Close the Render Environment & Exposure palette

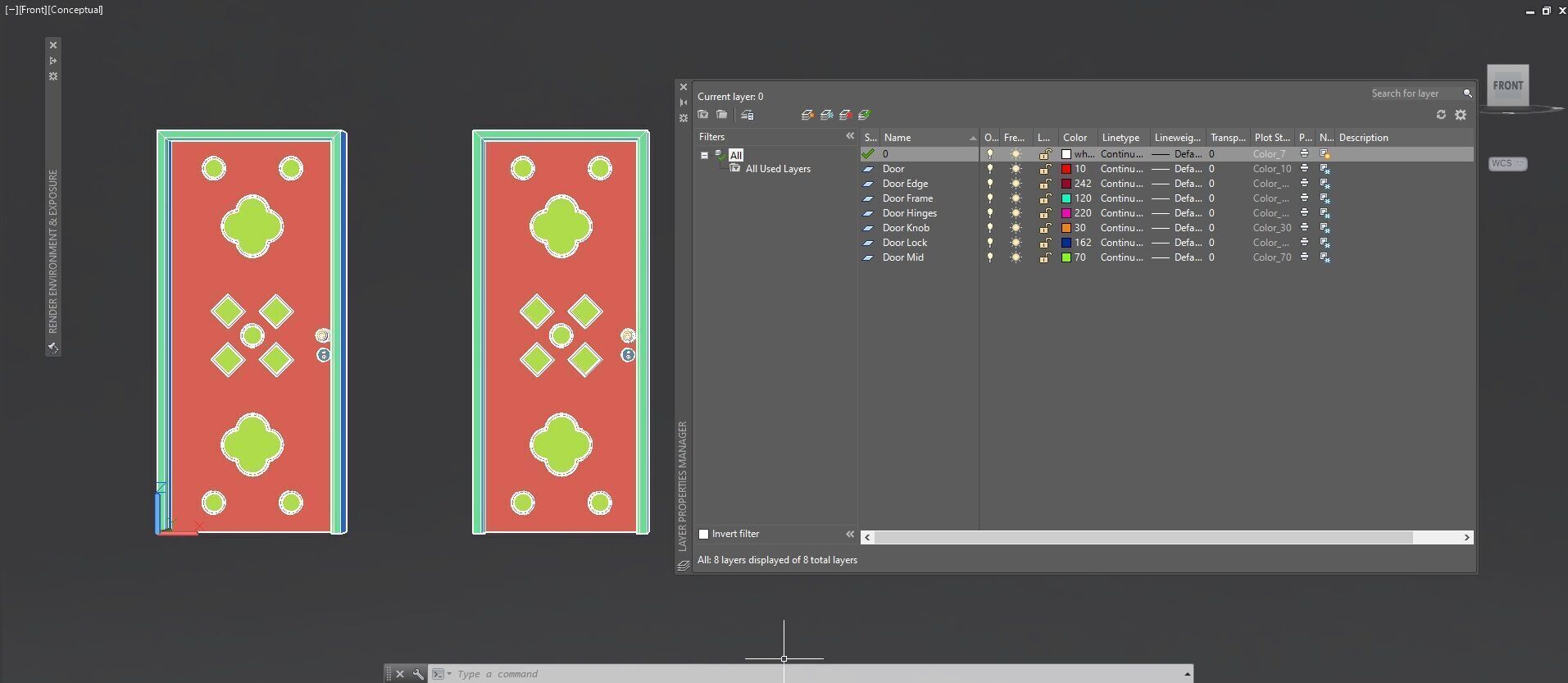click(x=53, y=45)
